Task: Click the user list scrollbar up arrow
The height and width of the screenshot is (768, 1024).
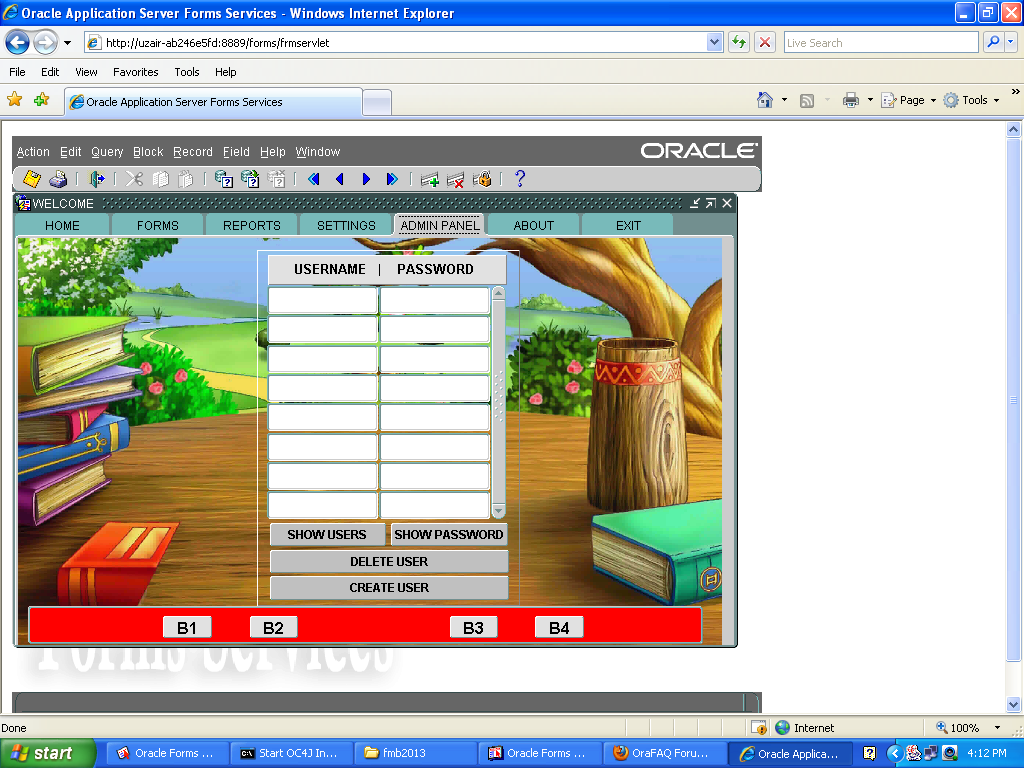Action: pos(498,293)
